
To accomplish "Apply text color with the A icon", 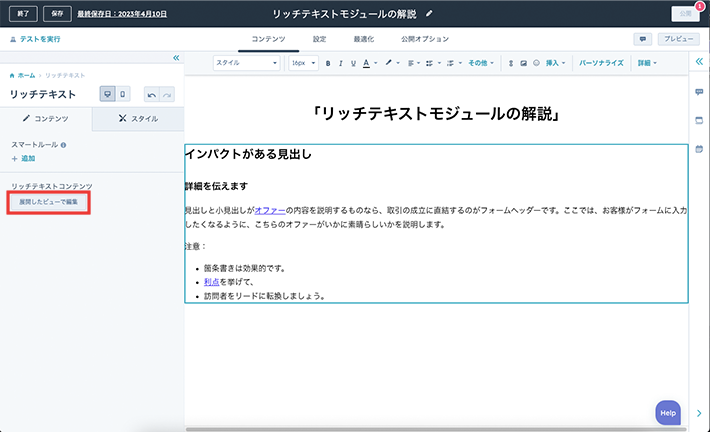I will [366, 63].
